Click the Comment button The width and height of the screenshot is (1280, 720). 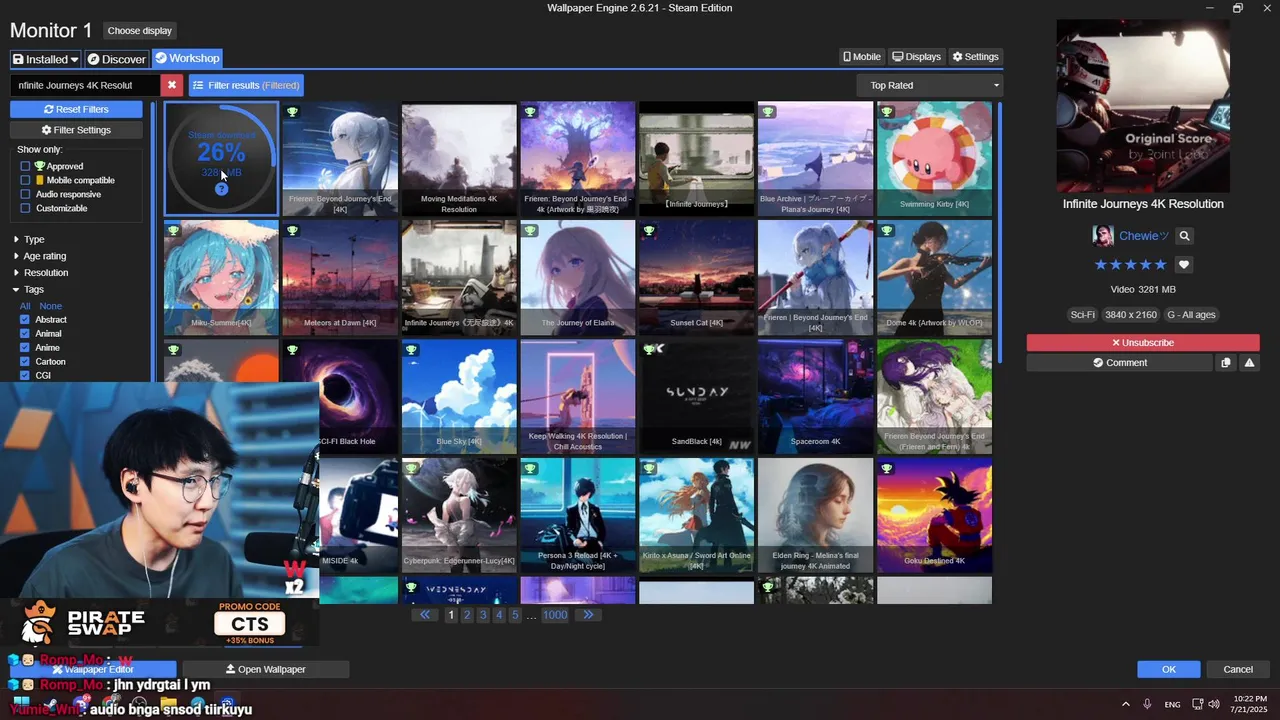pos(1120,363)
